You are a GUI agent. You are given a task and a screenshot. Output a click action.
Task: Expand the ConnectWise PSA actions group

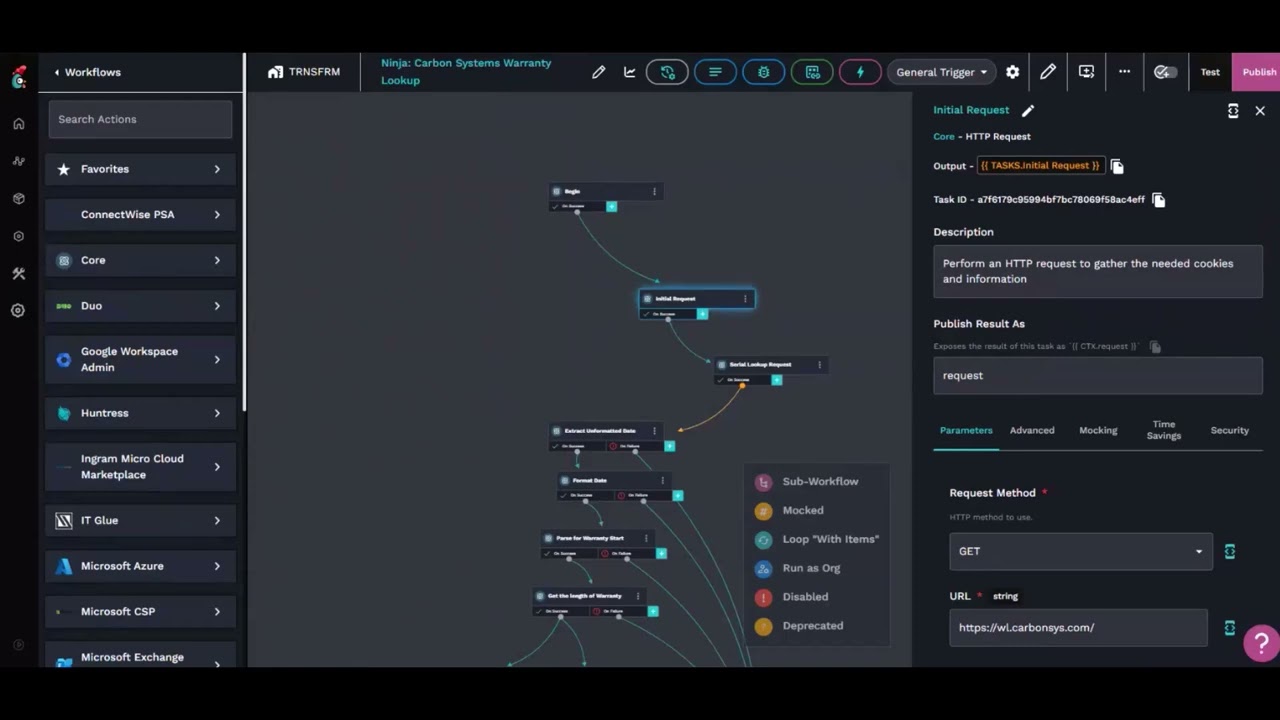coord(140,215)
